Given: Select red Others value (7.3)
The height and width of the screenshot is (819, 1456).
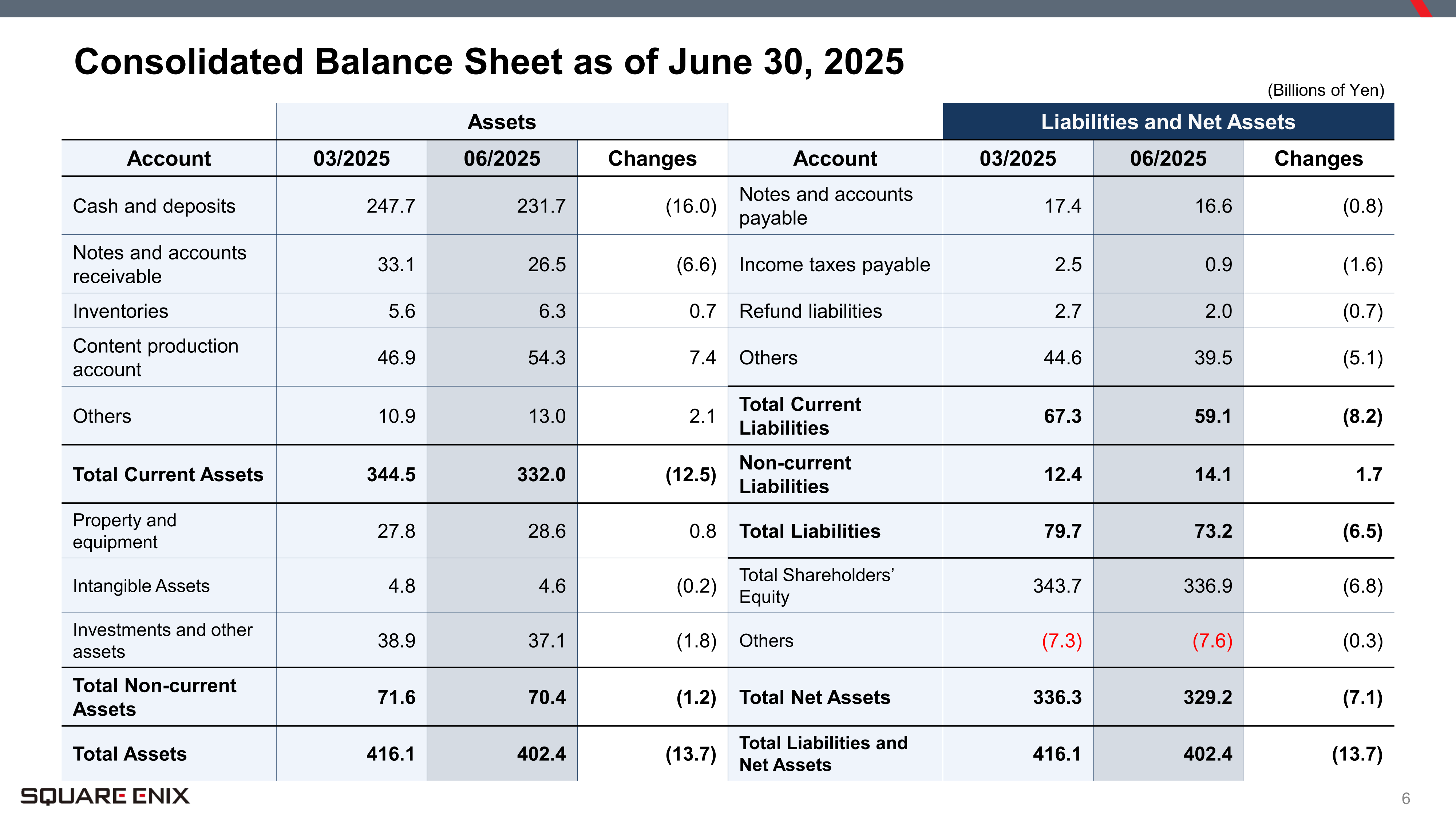Looking at the screenshot, I should [1061, 640].
